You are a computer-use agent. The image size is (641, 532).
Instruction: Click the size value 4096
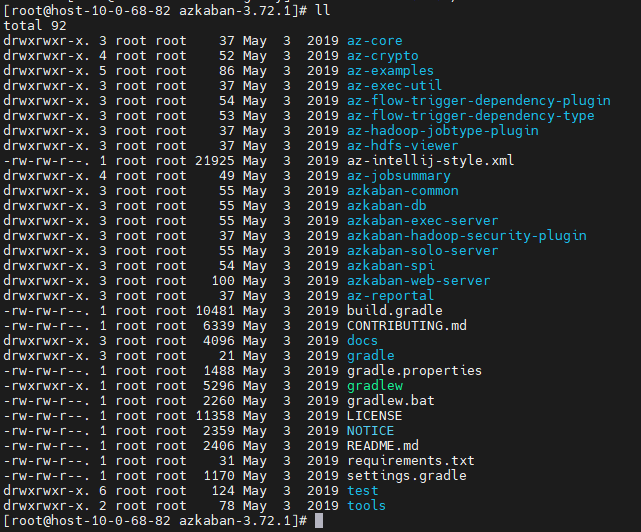pyautogui.click(x=219, y=341)
